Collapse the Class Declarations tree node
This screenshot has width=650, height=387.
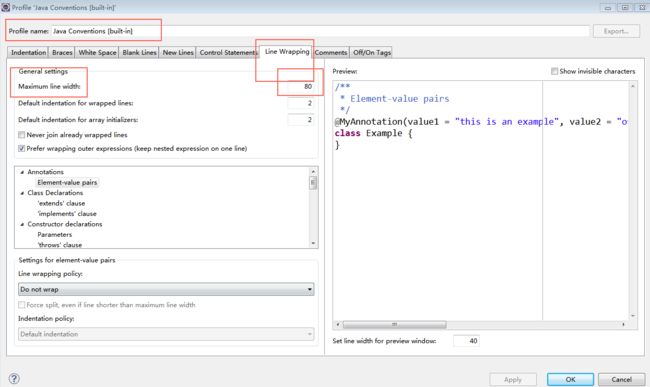(22, 193)
